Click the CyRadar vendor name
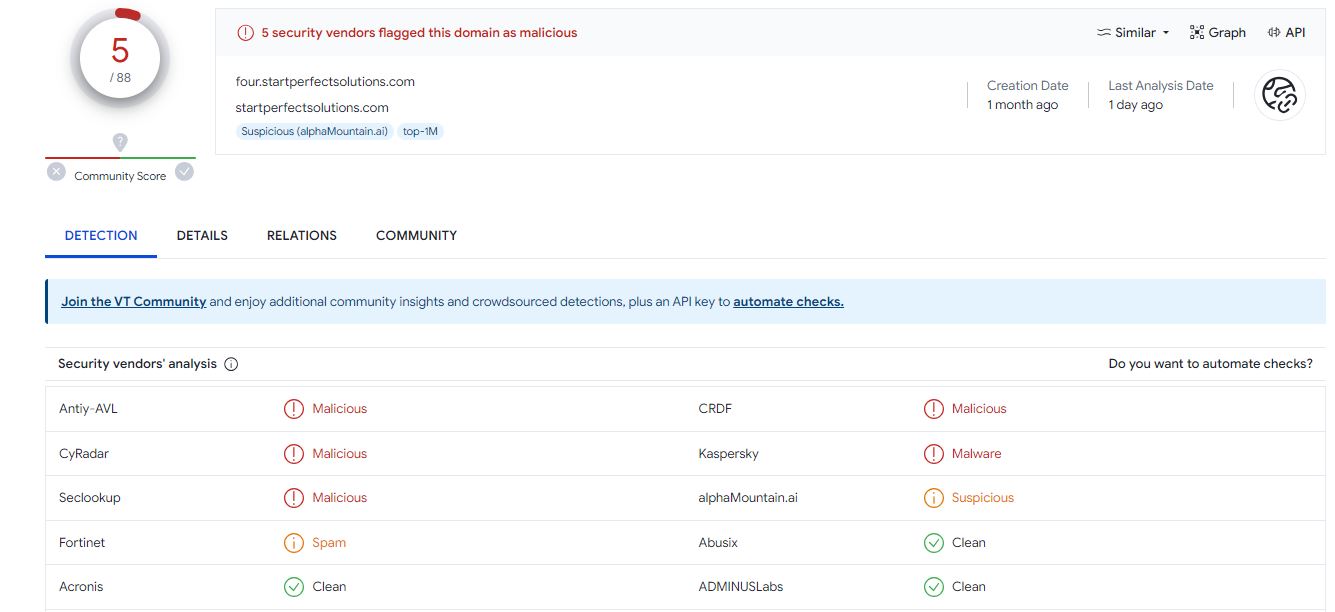The image size is (1335, 612). pos(84,454)
